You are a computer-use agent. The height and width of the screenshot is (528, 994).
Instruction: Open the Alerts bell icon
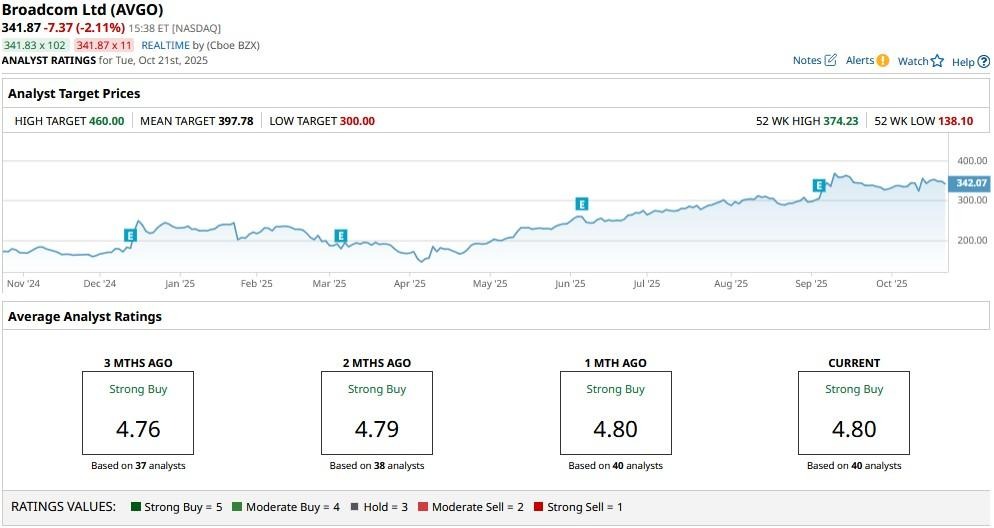(882, 61)
